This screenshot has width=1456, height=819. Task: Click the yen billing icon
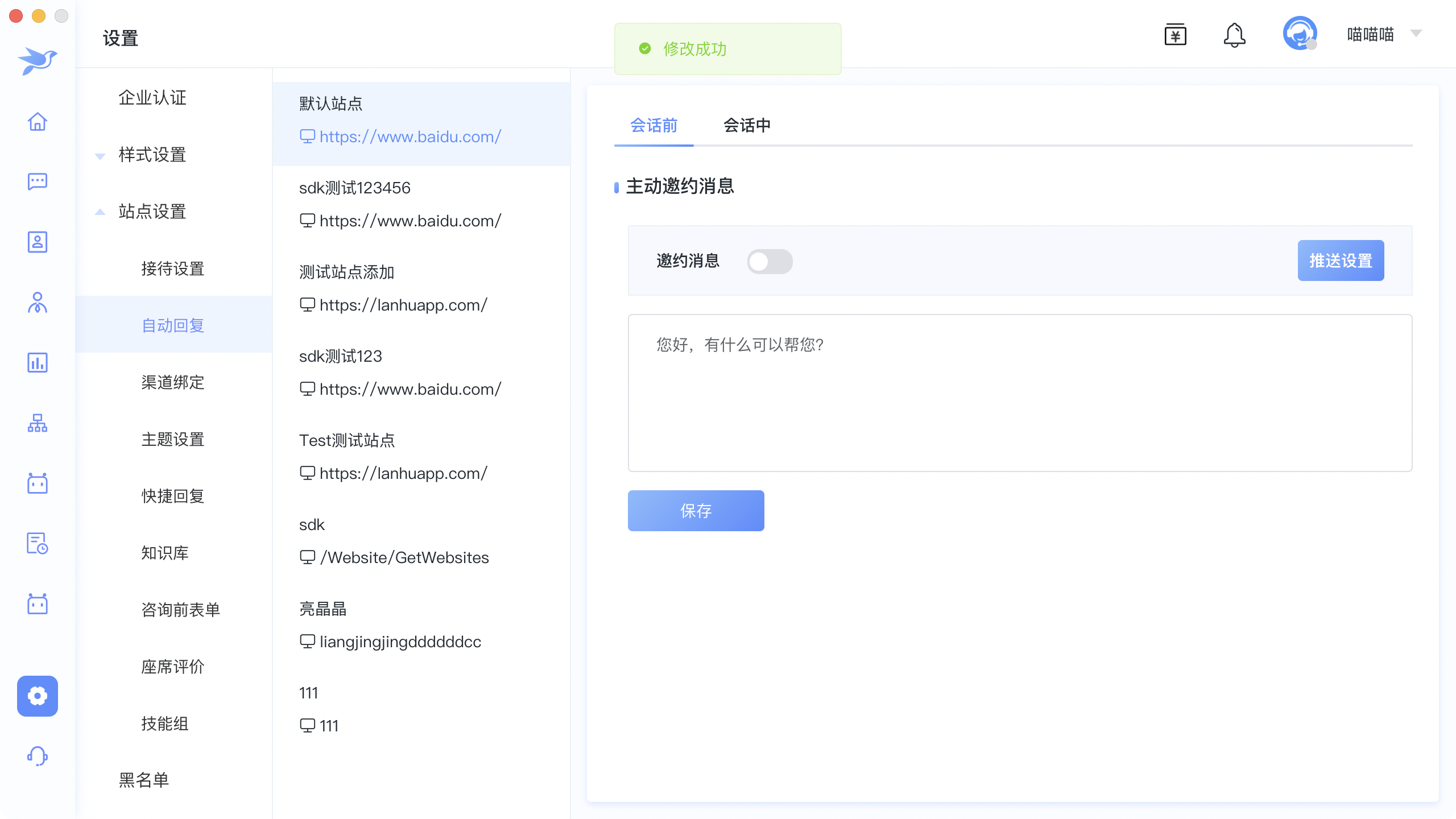[1175, 35]
